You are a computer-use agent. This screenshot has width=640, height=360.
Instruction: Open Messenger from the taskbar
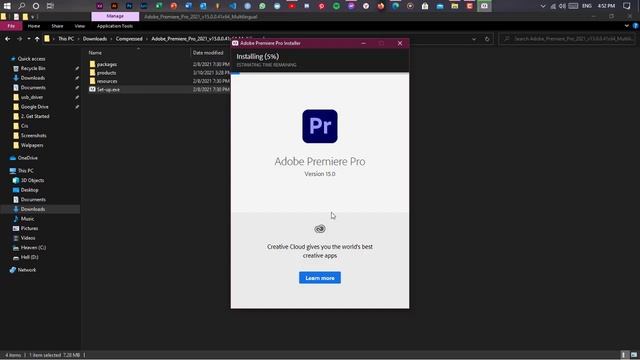point(351,6)
